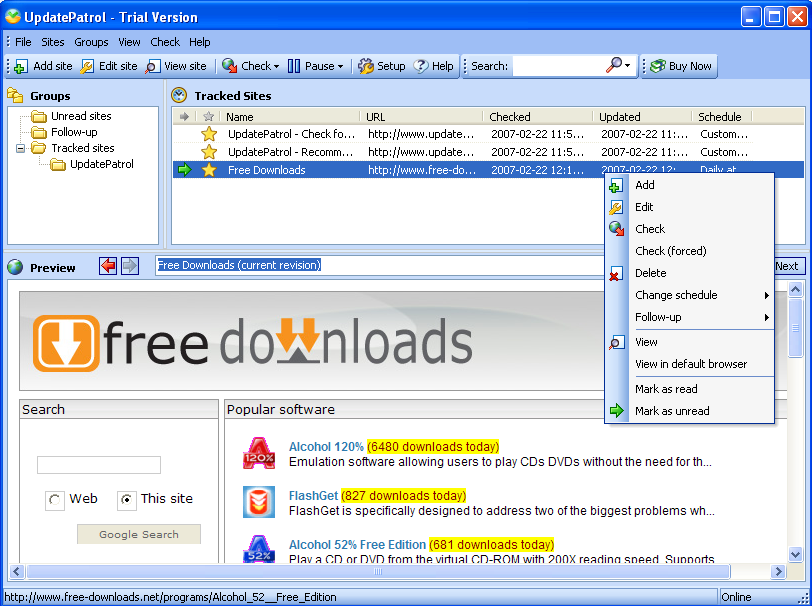The height and width of the screenshot is (606, 812).
Task: Click the Pause bars icon
Action: (294, 66)
